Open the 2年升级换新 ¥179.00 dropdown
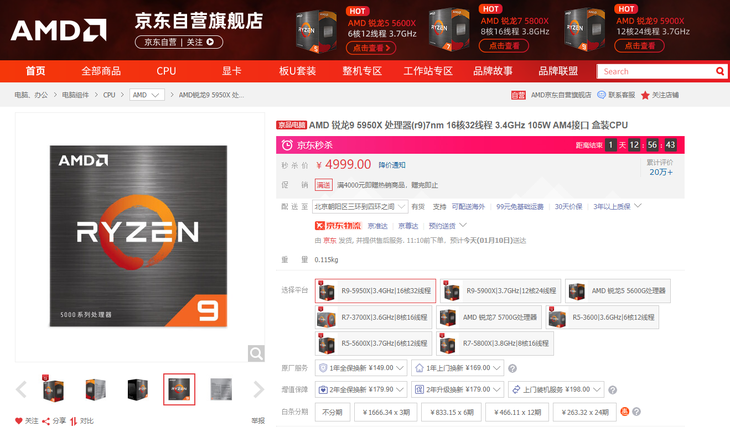Image resolution: width=730 pixels, height=432 pixels. tap(457, 390)
